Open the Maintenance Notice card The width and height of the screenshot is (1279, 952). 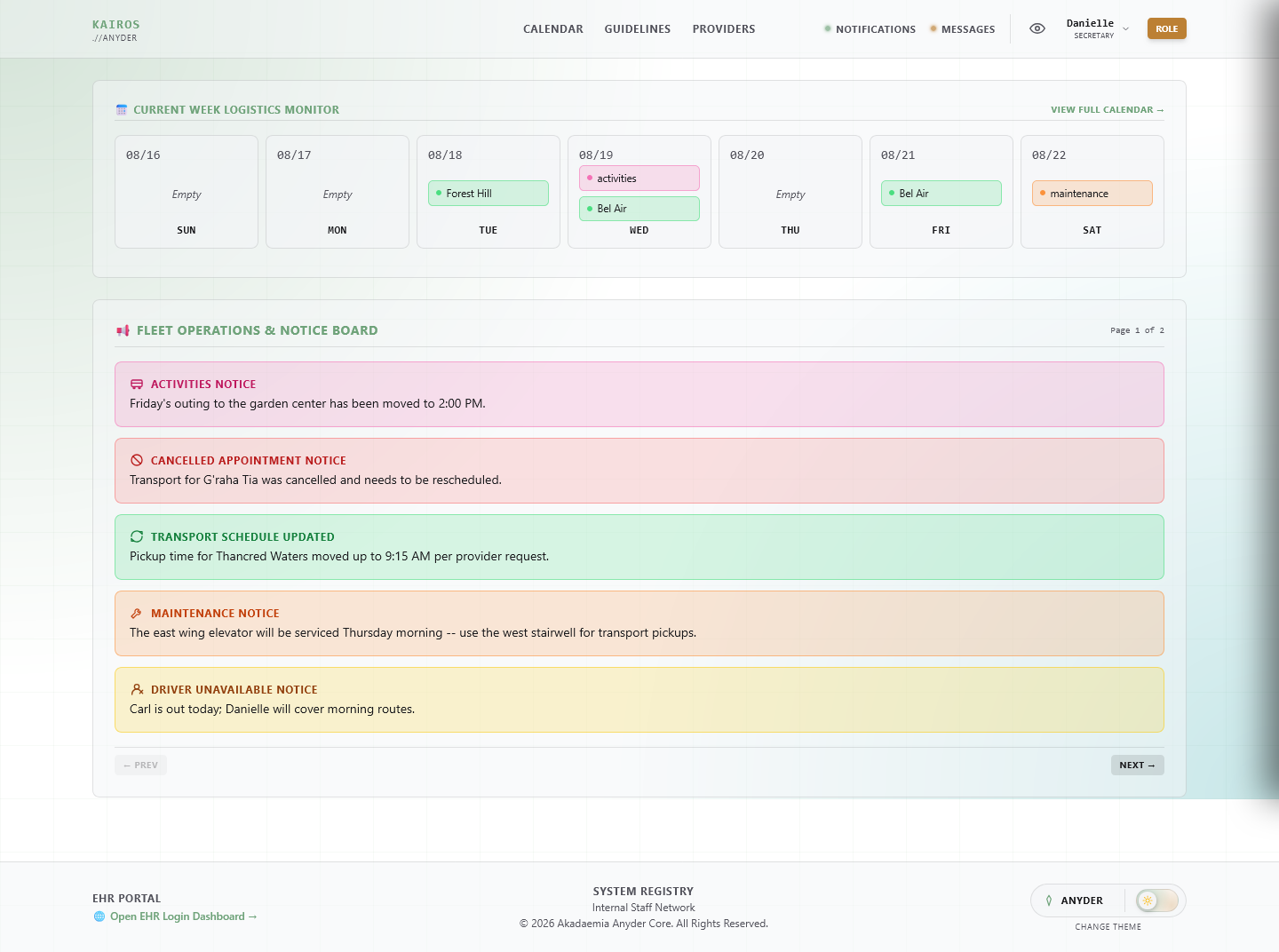pyautogui.click(x=639, y=623)
